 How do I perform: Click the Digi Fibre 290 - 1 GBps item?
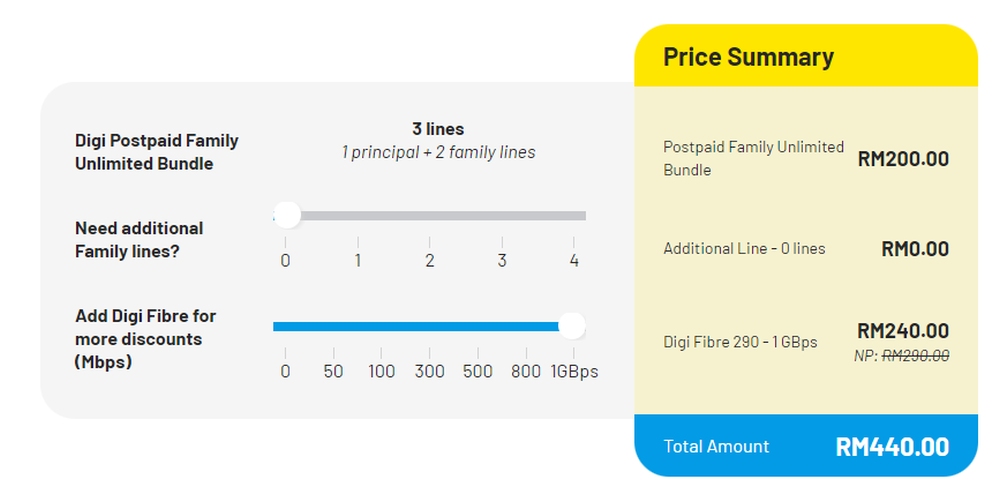point(740,342)
